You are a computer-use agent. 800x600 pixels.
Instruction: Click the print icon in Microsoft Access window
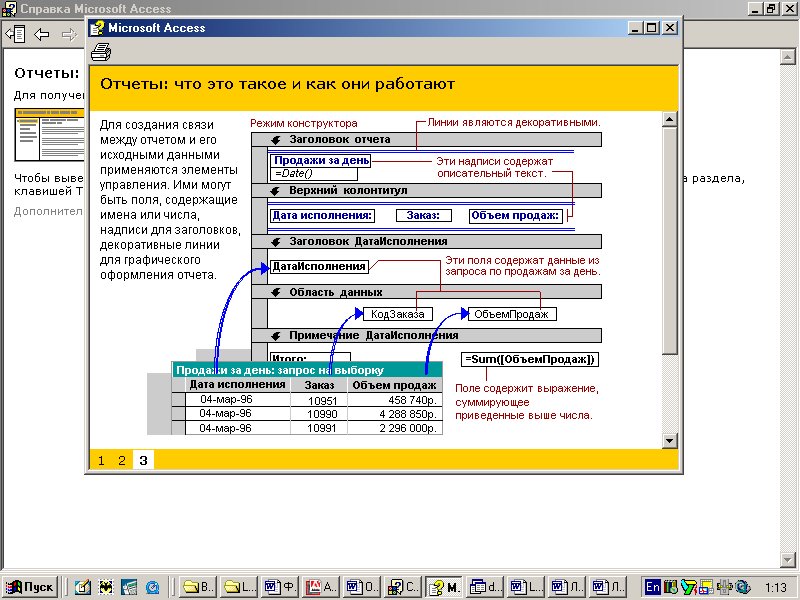(101, 52)
